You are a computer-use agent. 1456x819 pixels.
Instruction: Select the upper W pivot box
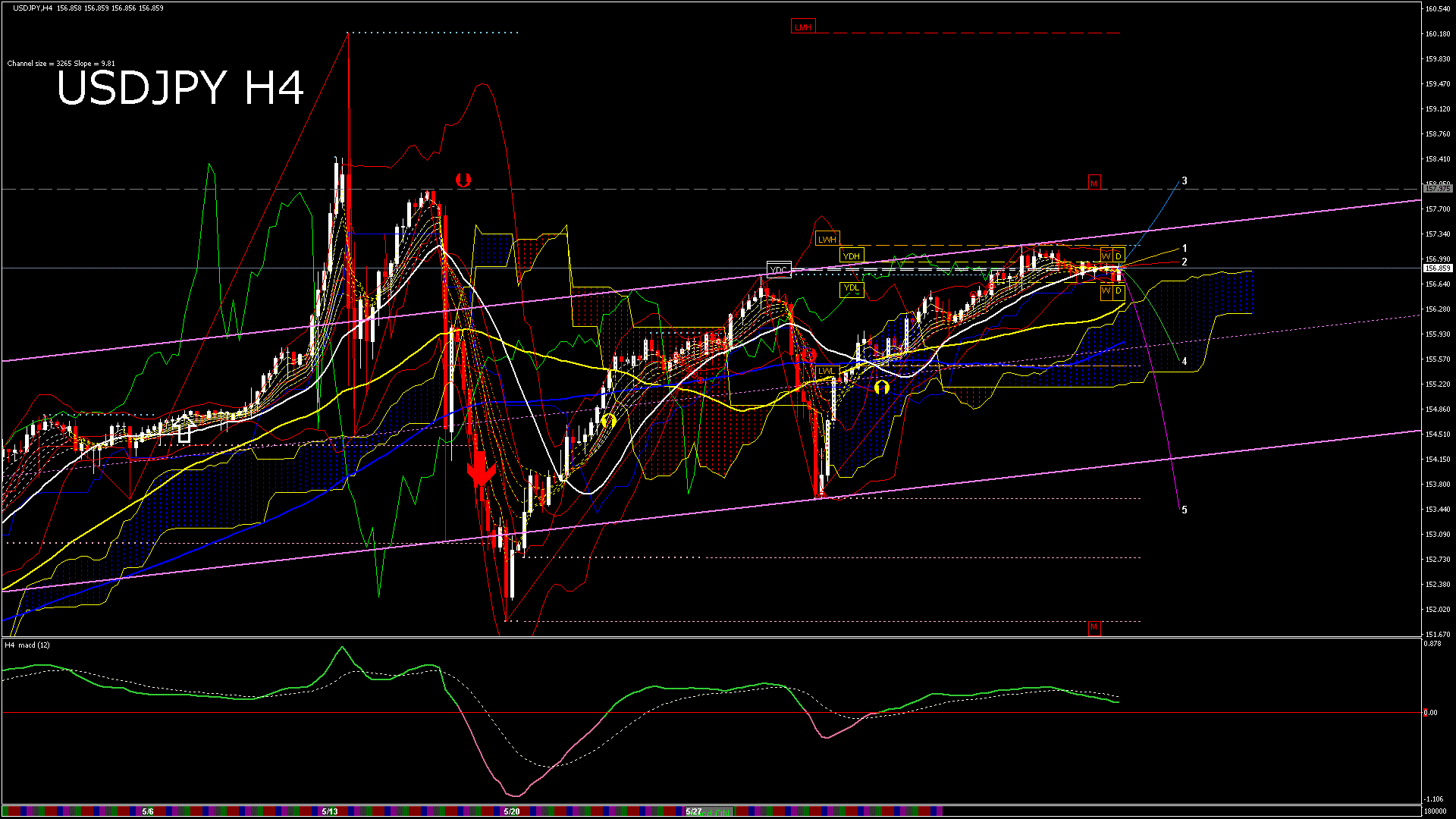pos(1106,256)
